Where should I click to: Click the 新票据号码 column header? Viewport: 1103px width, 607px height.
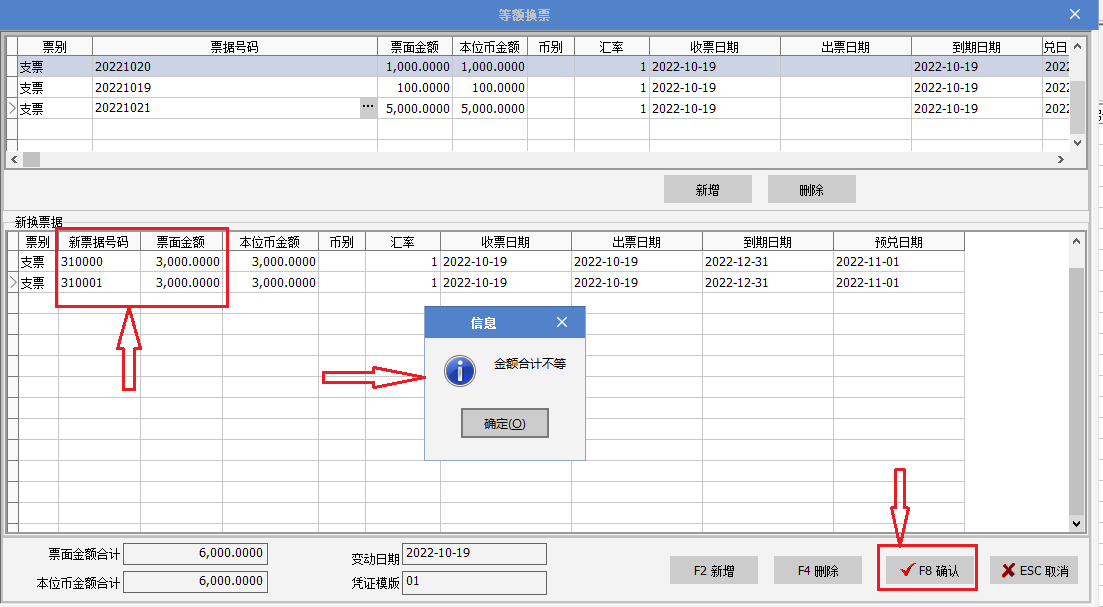(x=99, y=242)
